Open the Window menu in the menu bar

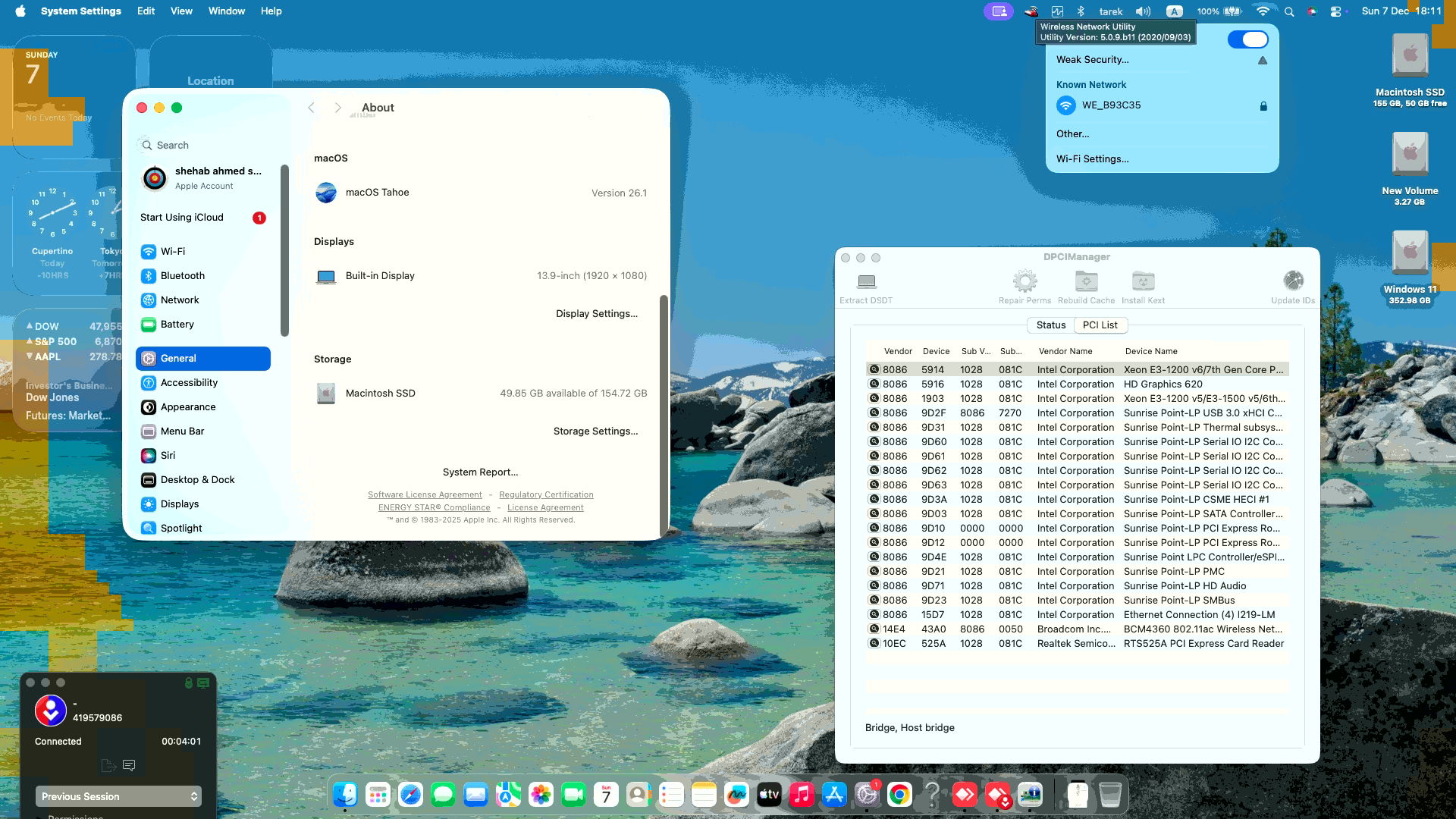[226, 11]
